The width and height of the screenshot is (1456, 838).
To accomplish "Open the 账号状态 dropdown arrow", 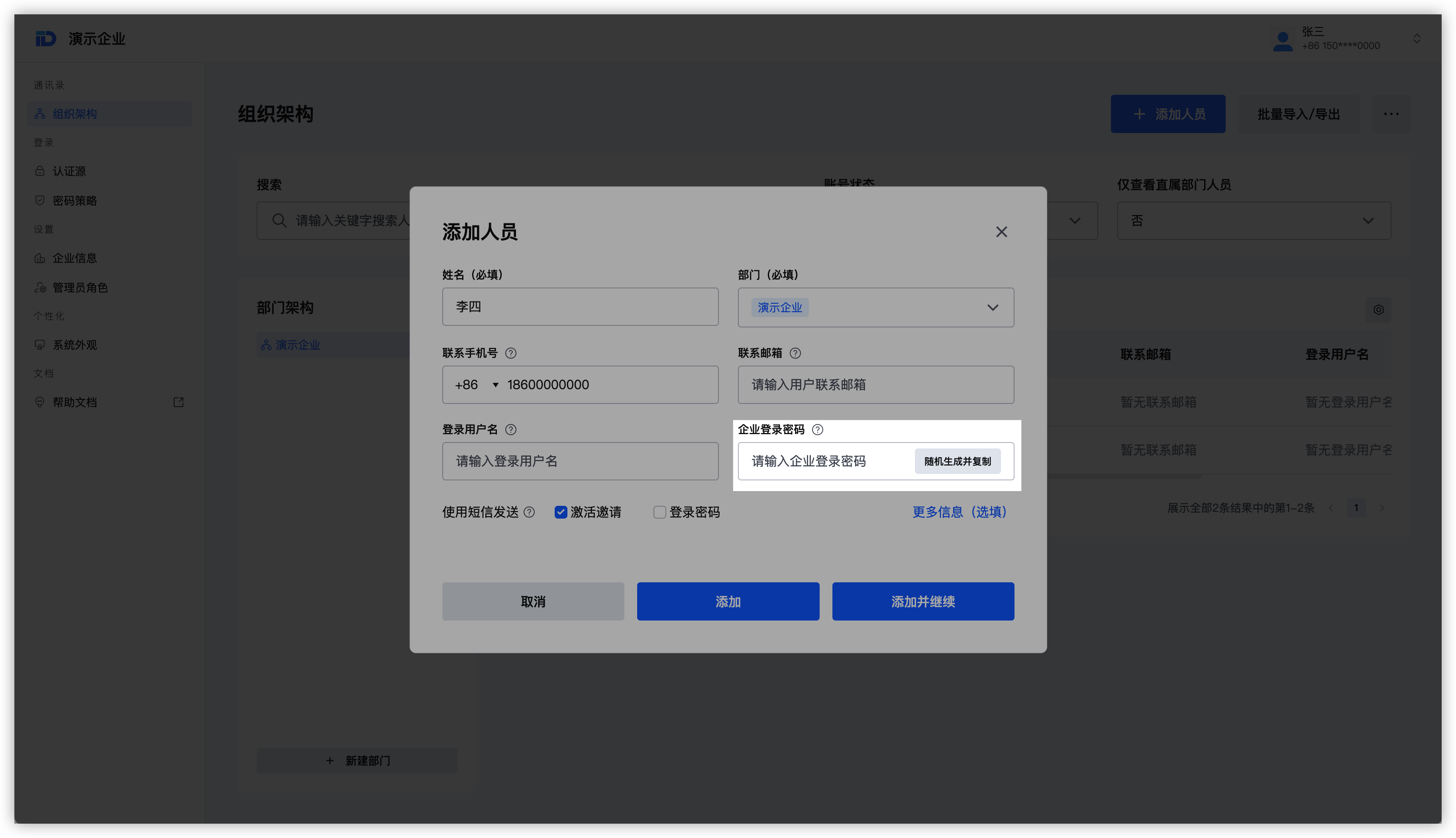I will coord(1074,220).
